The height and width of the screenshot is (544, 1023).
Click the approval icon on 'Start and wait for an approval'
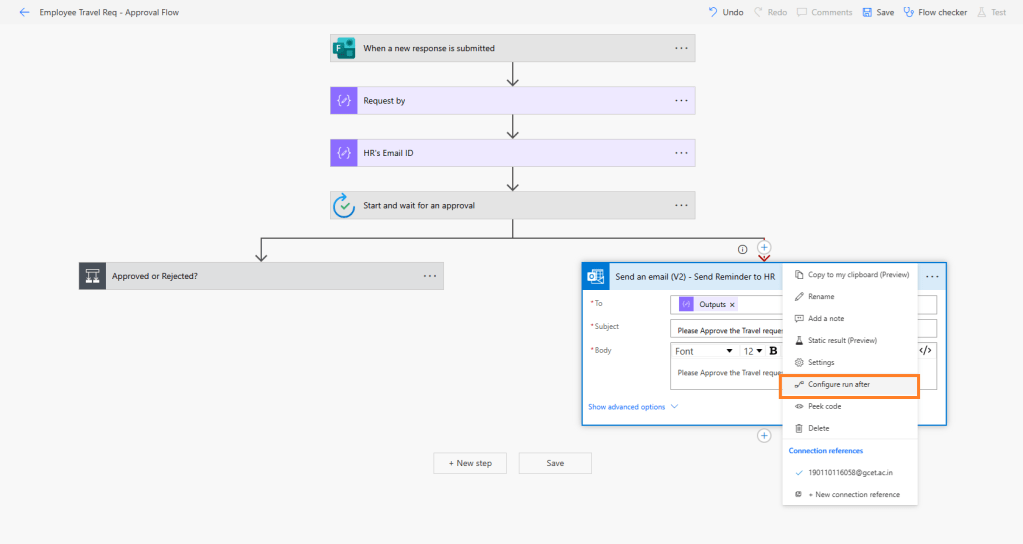pyautogui.click(x=344, y=205)
